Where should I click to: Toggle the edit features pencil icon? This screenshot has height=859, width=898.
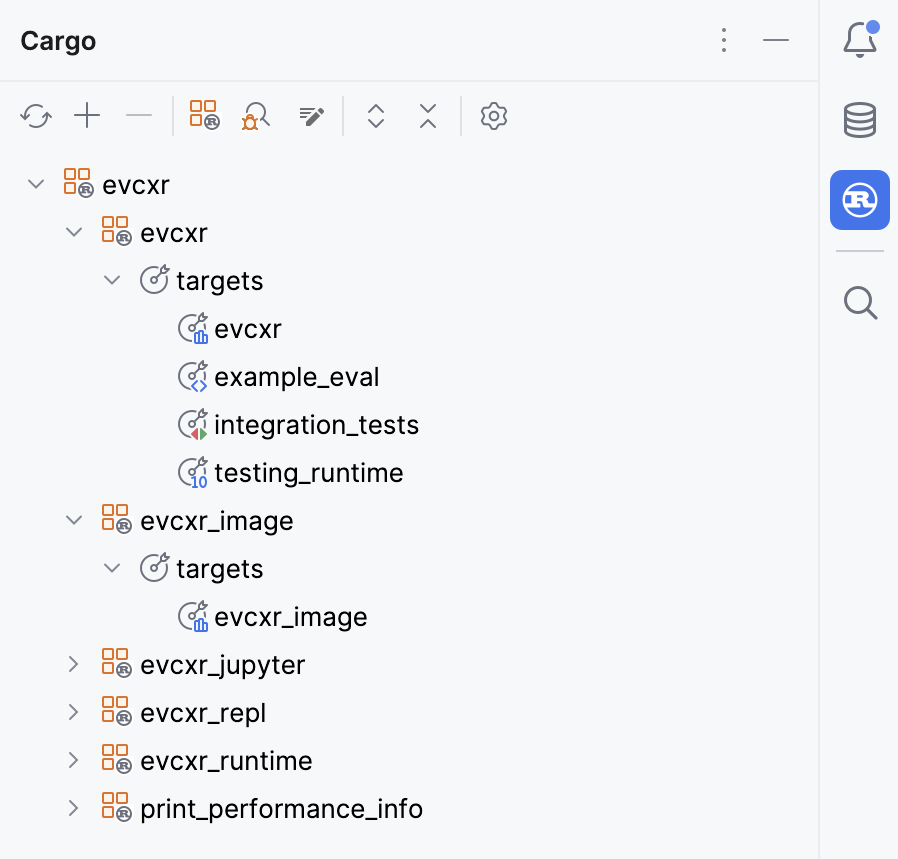click(x=311, y=116)
